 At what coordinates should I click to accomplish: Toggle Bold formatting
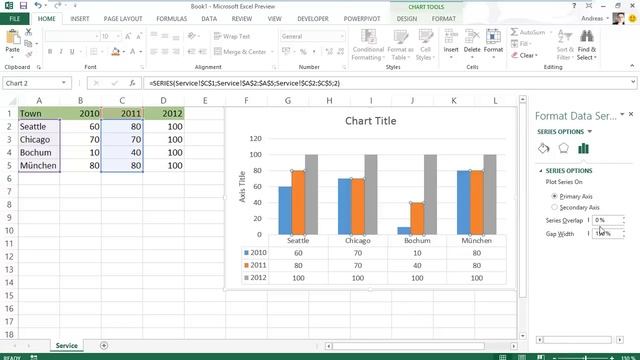coord(50,52)
